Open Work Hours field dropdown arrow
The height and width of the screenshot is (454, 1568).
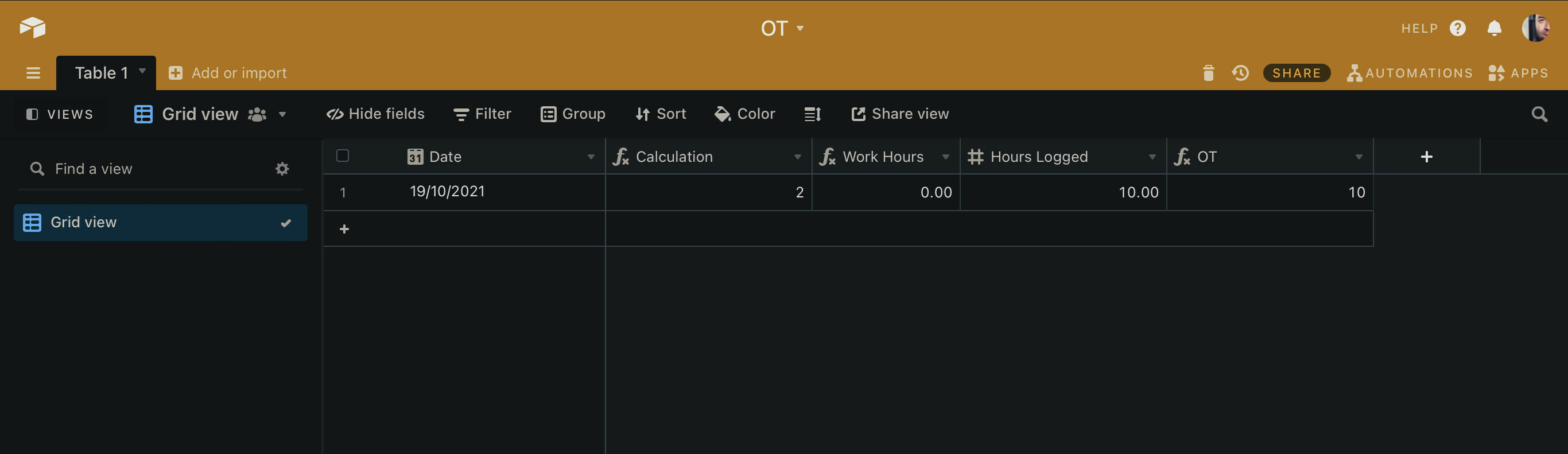click(x=945, y=157)
